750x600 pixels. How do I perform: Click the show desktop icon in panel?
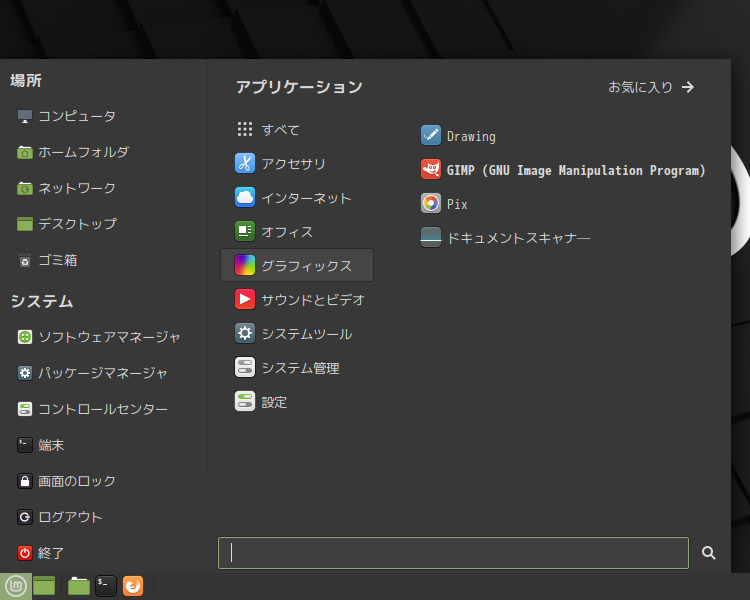(44, 586)
